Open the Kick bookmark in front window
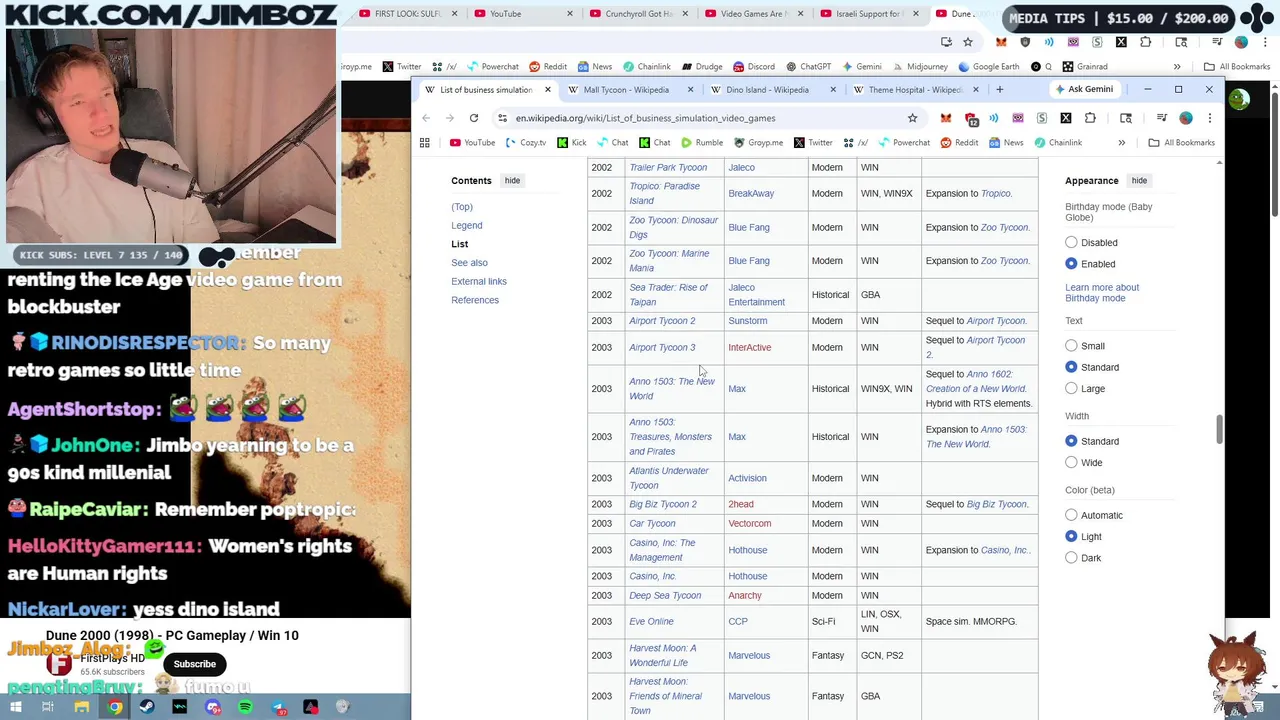Viewport: 1280px width, 720px height. coord(571,143)
